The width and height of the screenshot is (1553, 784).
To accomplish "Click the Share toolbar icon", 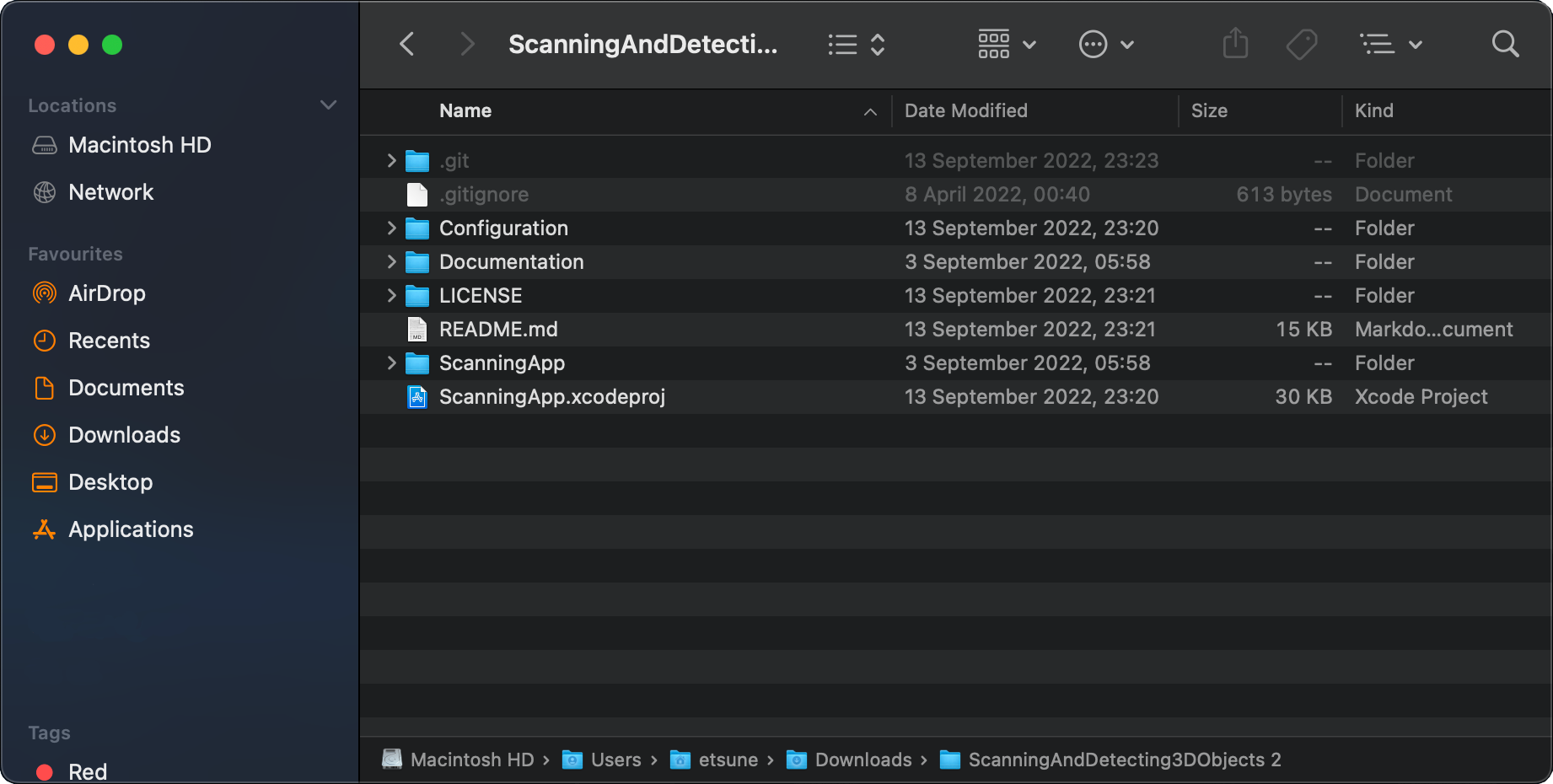I will coord(1235,44).
